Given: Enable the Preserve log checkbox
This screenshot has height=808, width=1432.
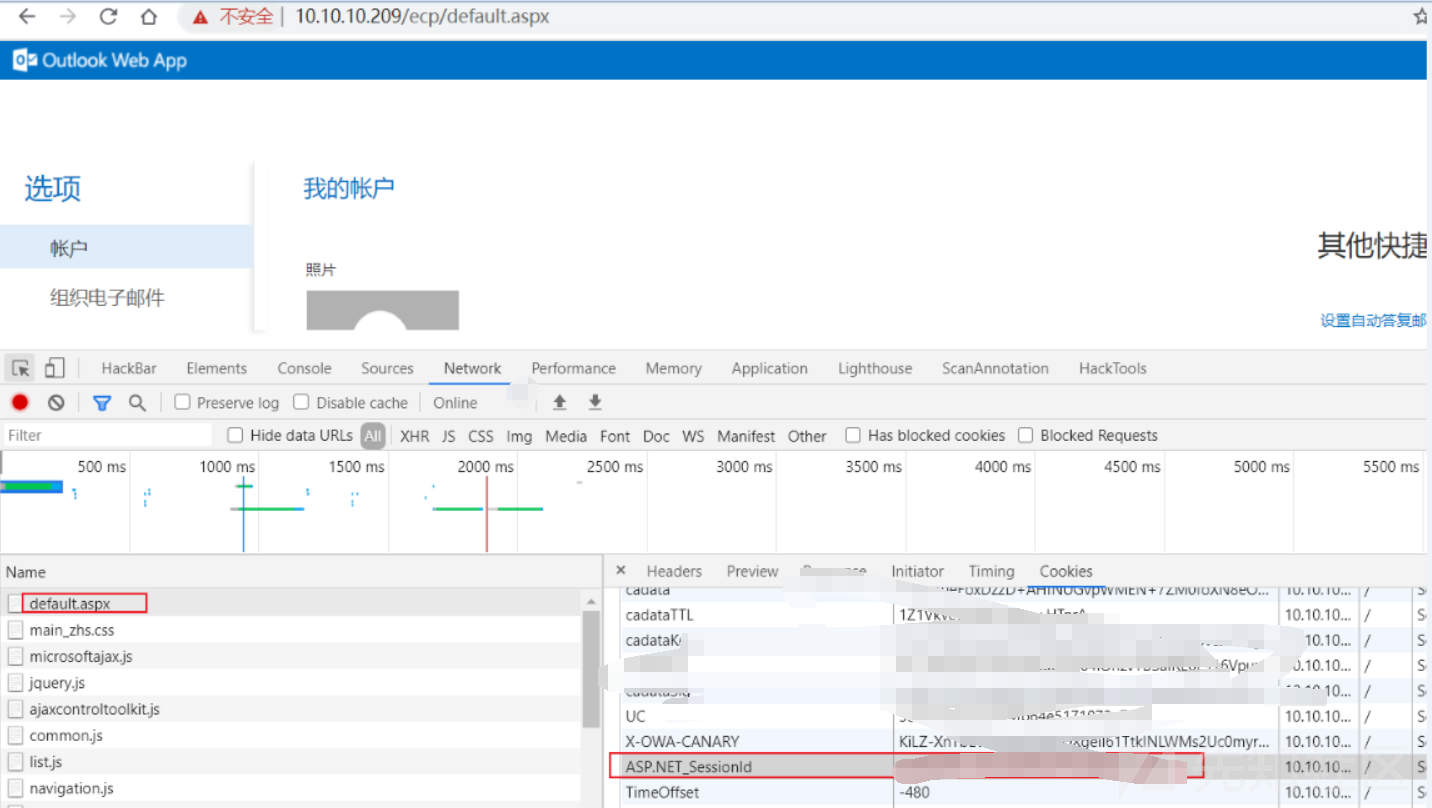Looking at the screenshot, I should 182,402.
